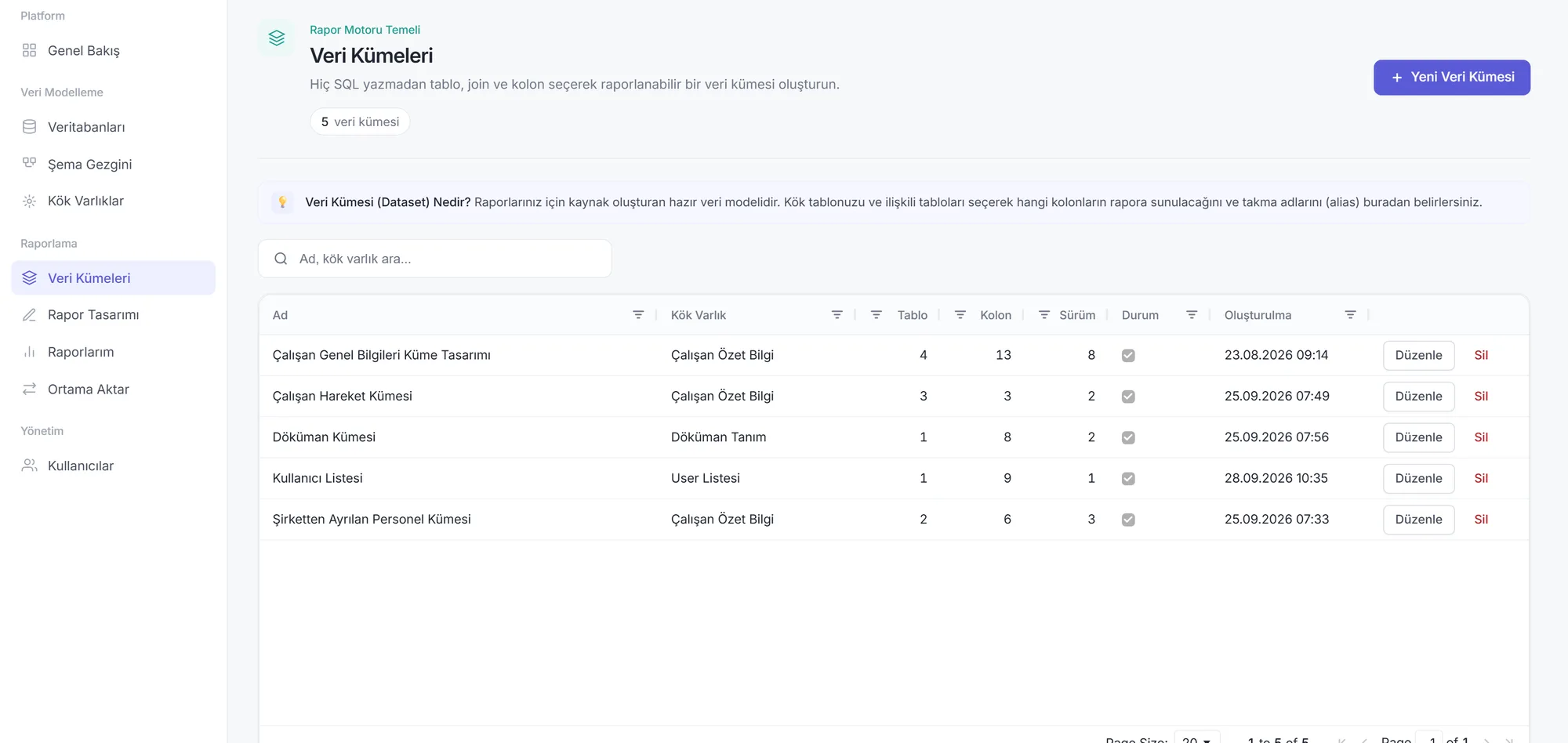The width and height of the screenshot is (1568, 743).
Task: Click the 'User Listesi' cell
Action: point(706,478)
